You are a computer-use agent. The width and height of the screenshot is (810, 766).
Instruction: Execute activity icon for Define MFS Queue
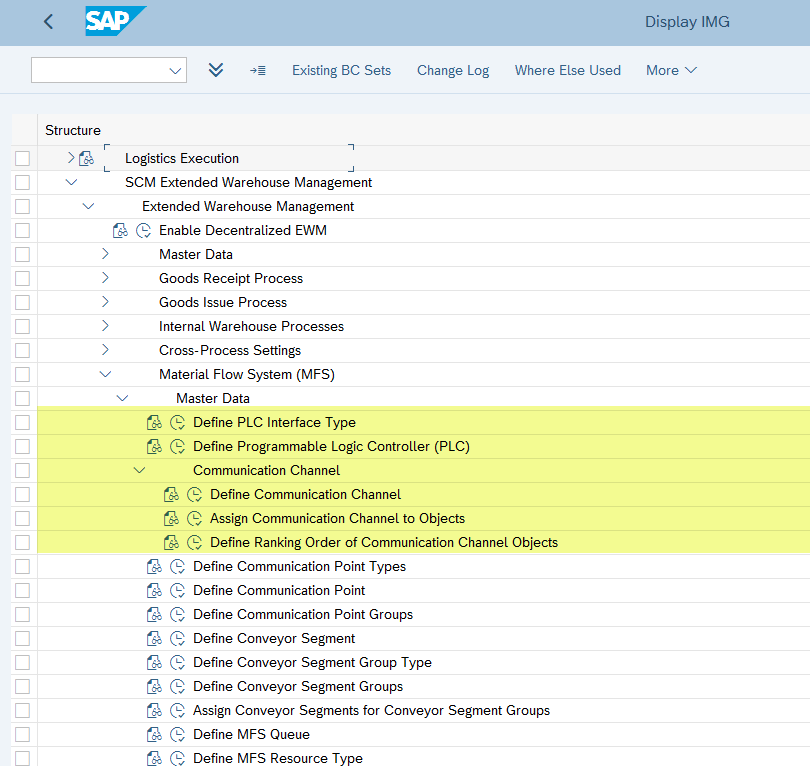(178, 735)
